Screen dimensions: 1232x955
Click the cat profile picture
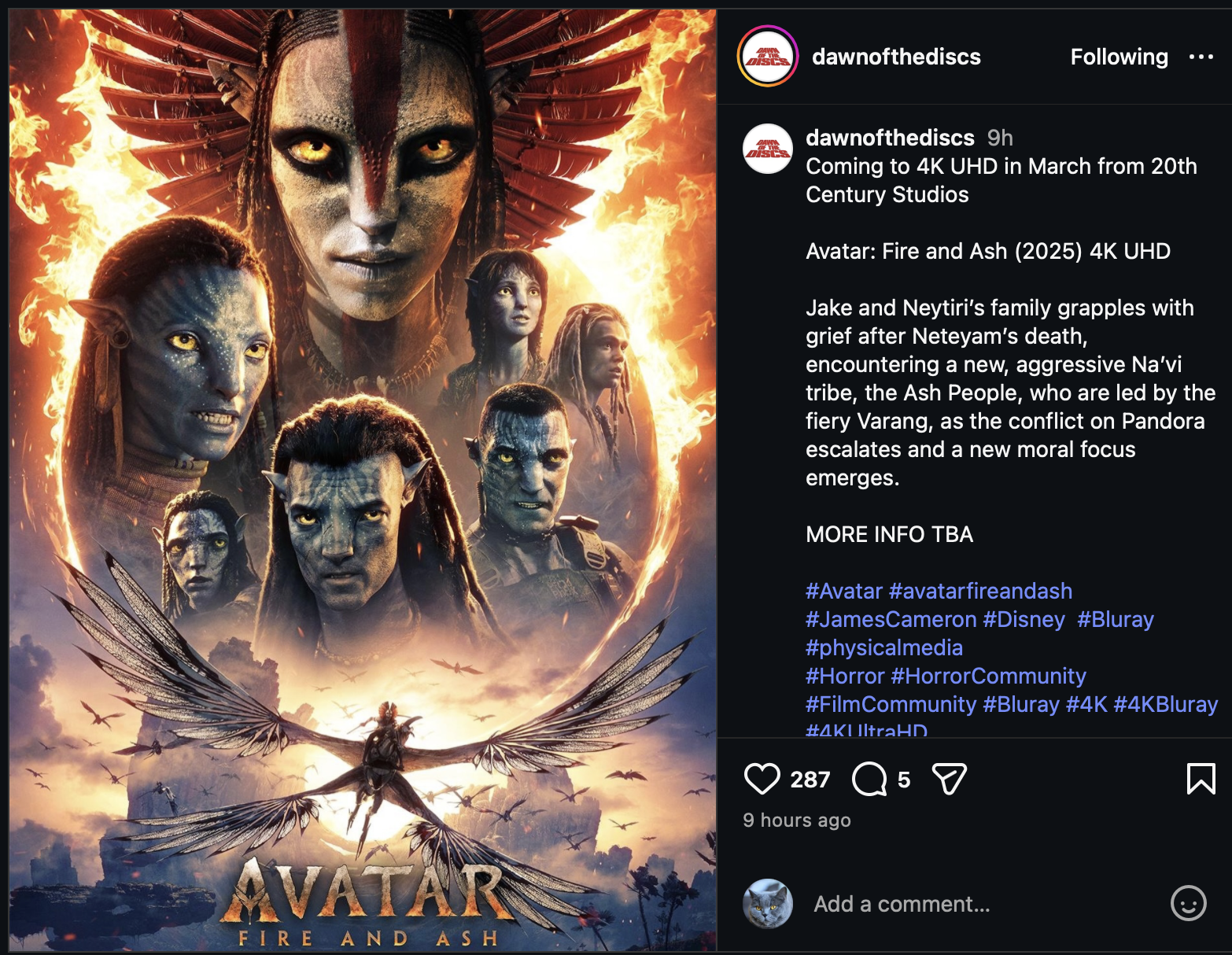[x=768, y=904]
